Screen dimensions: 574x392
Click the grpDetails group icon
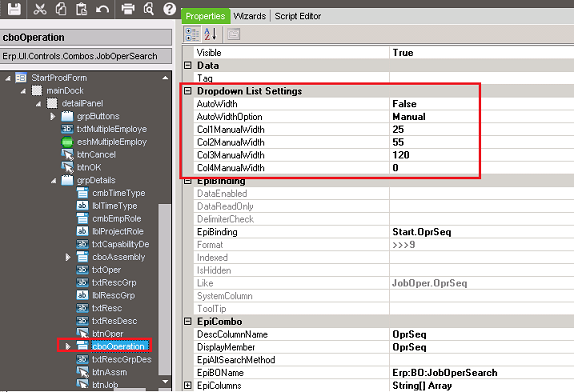point(67,180)
